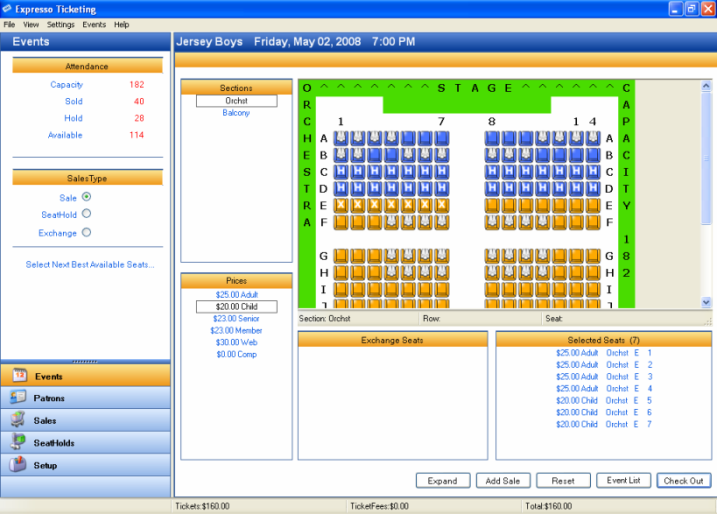Screen dimensions: 717x514
Task: Click the SeatHolds icon in sidebar
Action: click(x=18, y=442)
